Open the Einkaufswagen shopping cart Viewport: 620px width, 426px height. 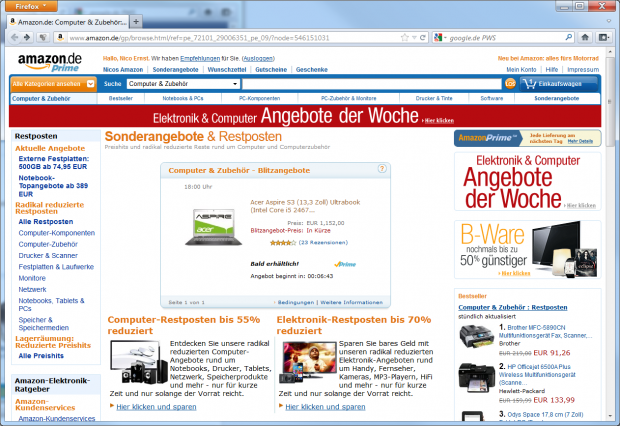coord(558,84)
